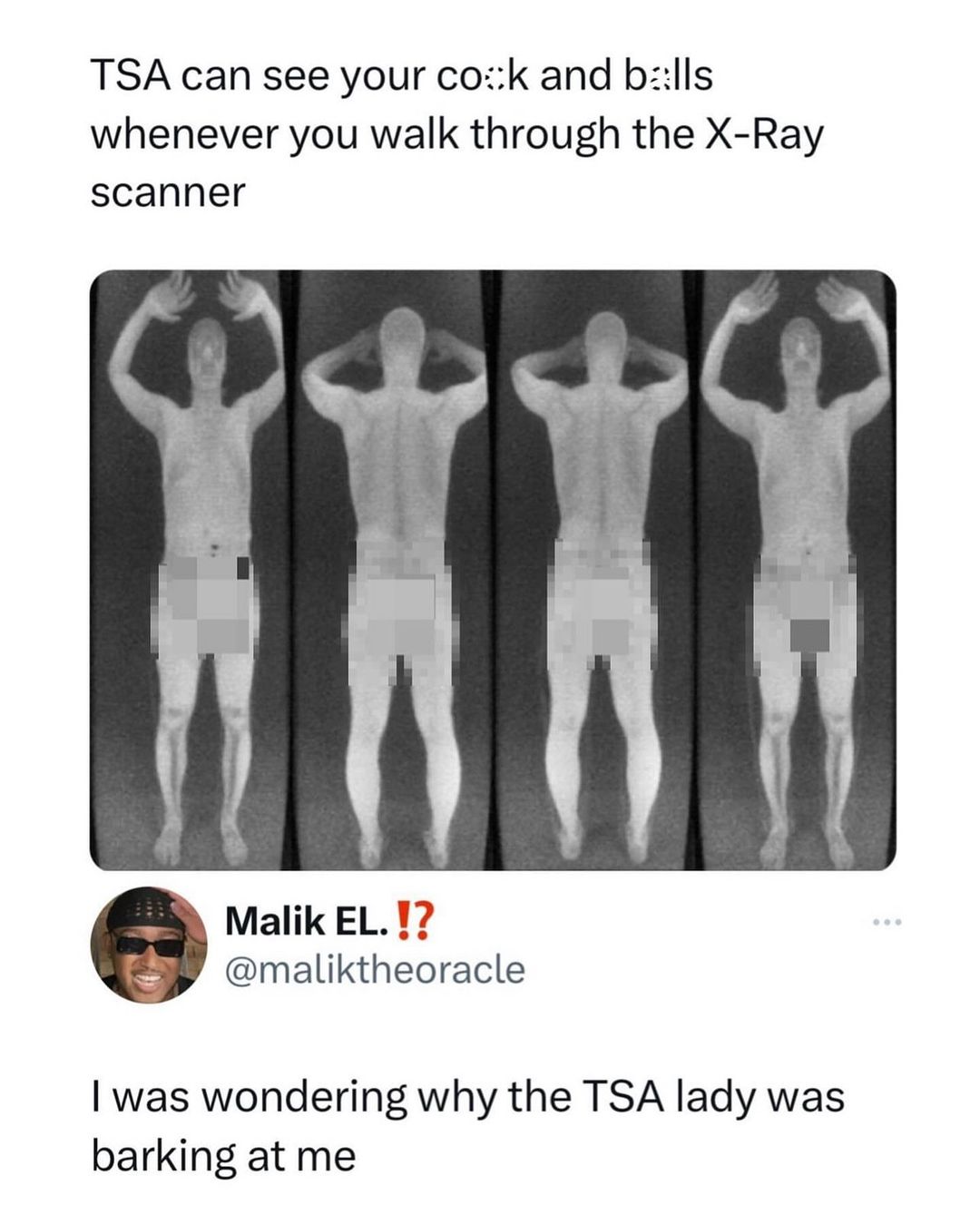Click the red exclamation-question mark emoji

coord(416,923)
